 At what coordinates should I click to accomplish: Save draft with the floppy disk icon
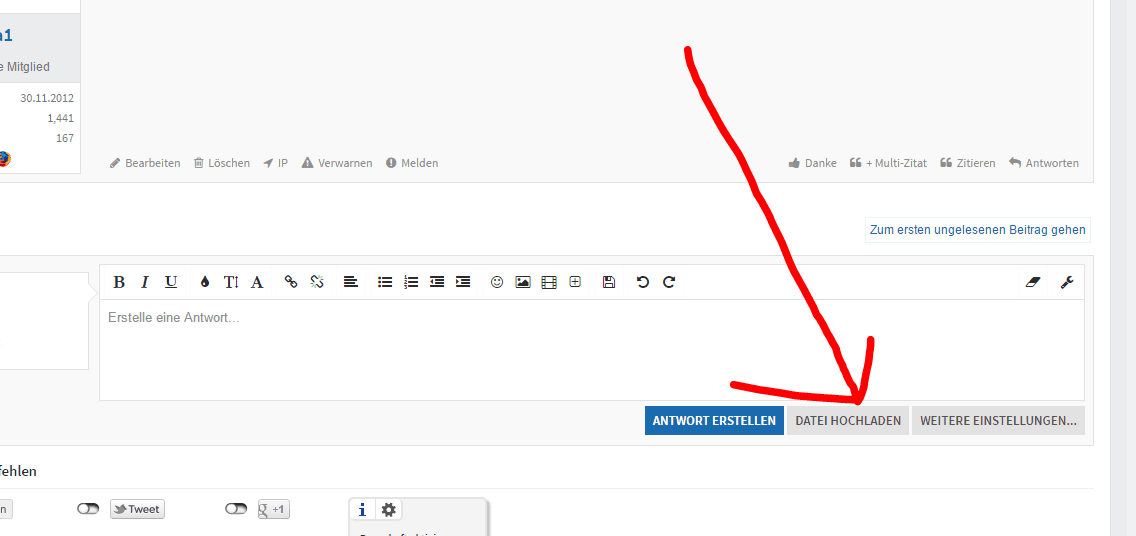tap(609, 282)
